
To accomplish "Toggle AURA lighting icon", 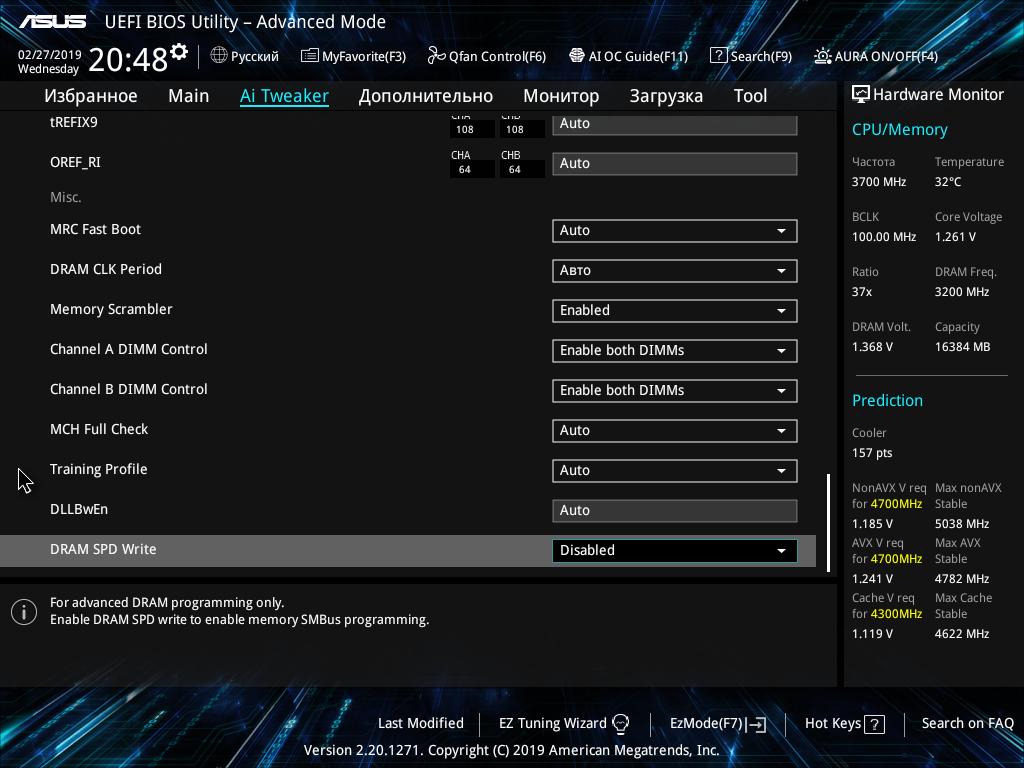I will click(823, 56).
